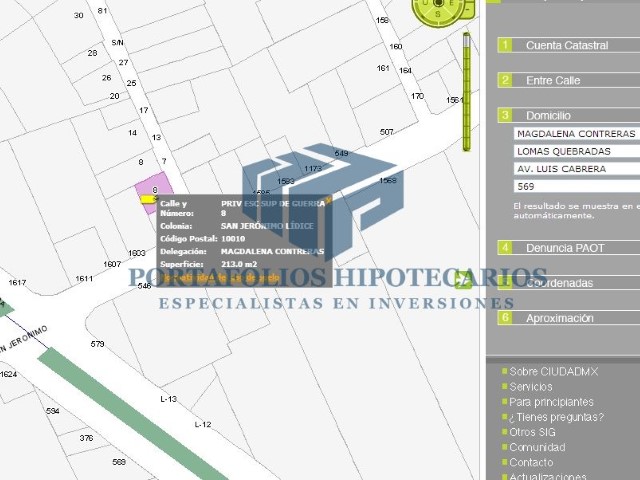
Task: Click the yellow marker on the pink parcel
Action: 149,199
